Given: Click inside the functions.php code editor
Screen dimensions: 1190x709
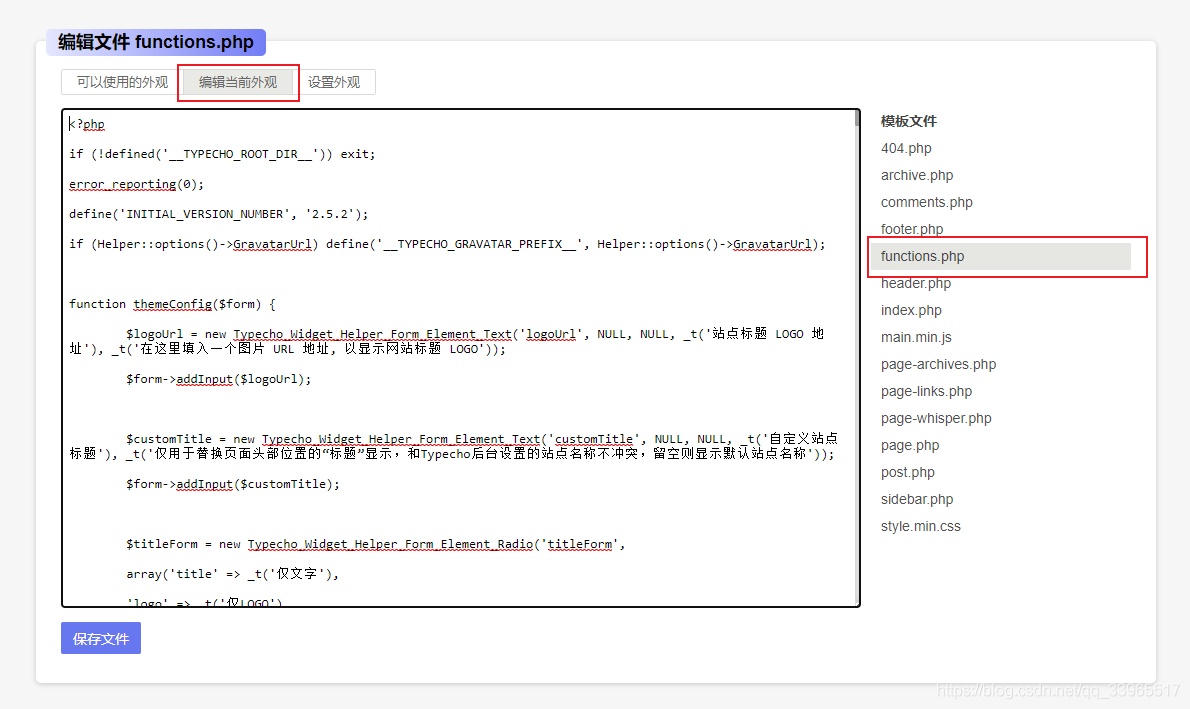Looking at the screenshot, I should (x=460, y=358).
